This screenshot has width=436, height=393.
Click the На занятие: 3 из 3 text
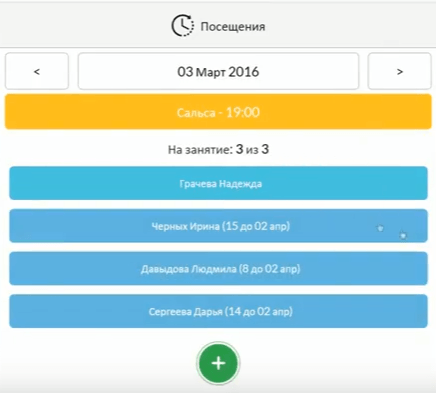click(218, 149)
